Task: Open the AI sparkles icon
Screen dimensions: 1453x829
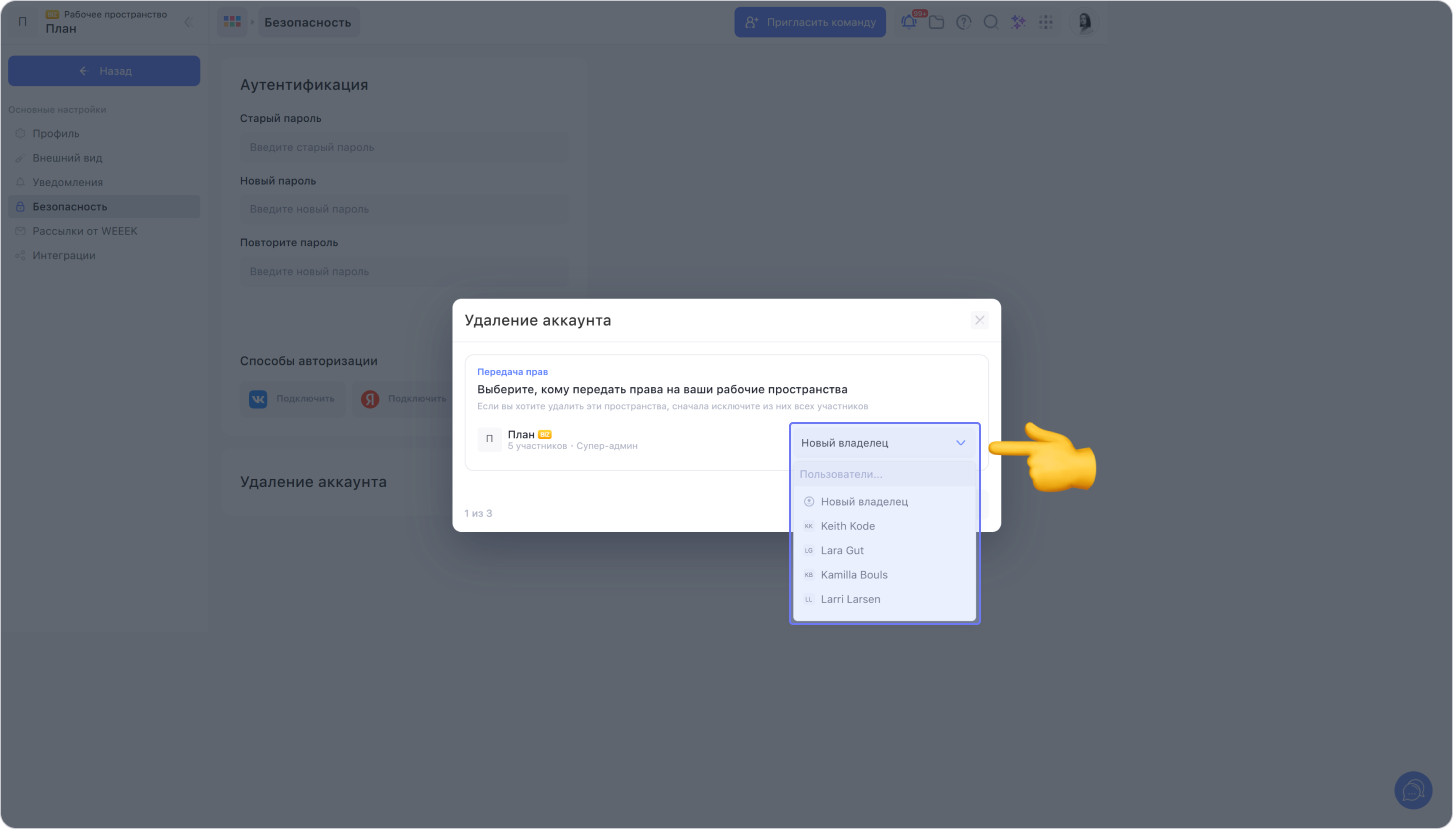Action: [x=1018, y=22]
